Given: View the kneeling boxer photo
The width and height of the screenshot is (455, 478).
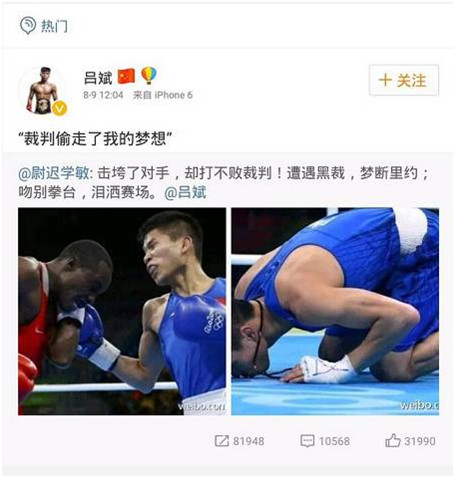Looking at the screenshot, I should (335, 311).
